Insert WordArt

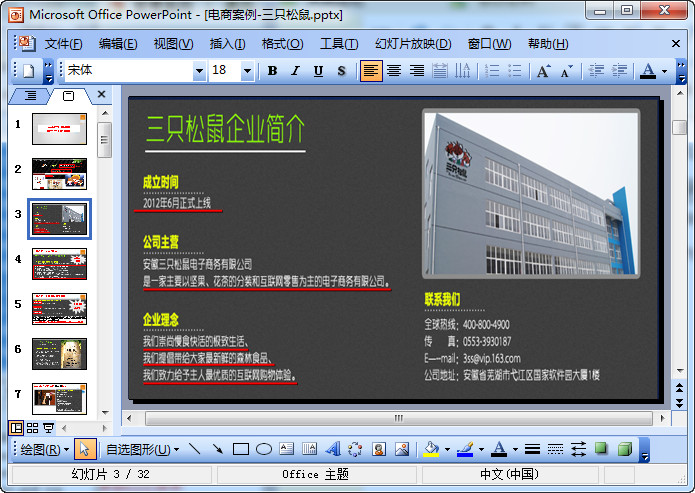point(333,449)
